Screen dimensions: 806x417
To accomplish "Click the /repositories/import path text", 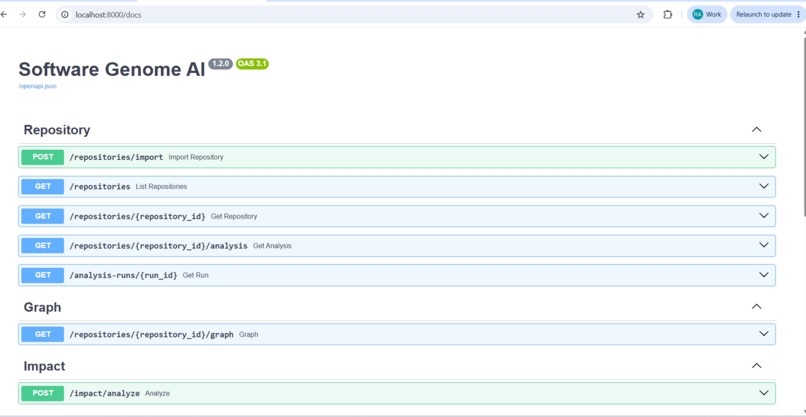I will (x=116, y=157).
